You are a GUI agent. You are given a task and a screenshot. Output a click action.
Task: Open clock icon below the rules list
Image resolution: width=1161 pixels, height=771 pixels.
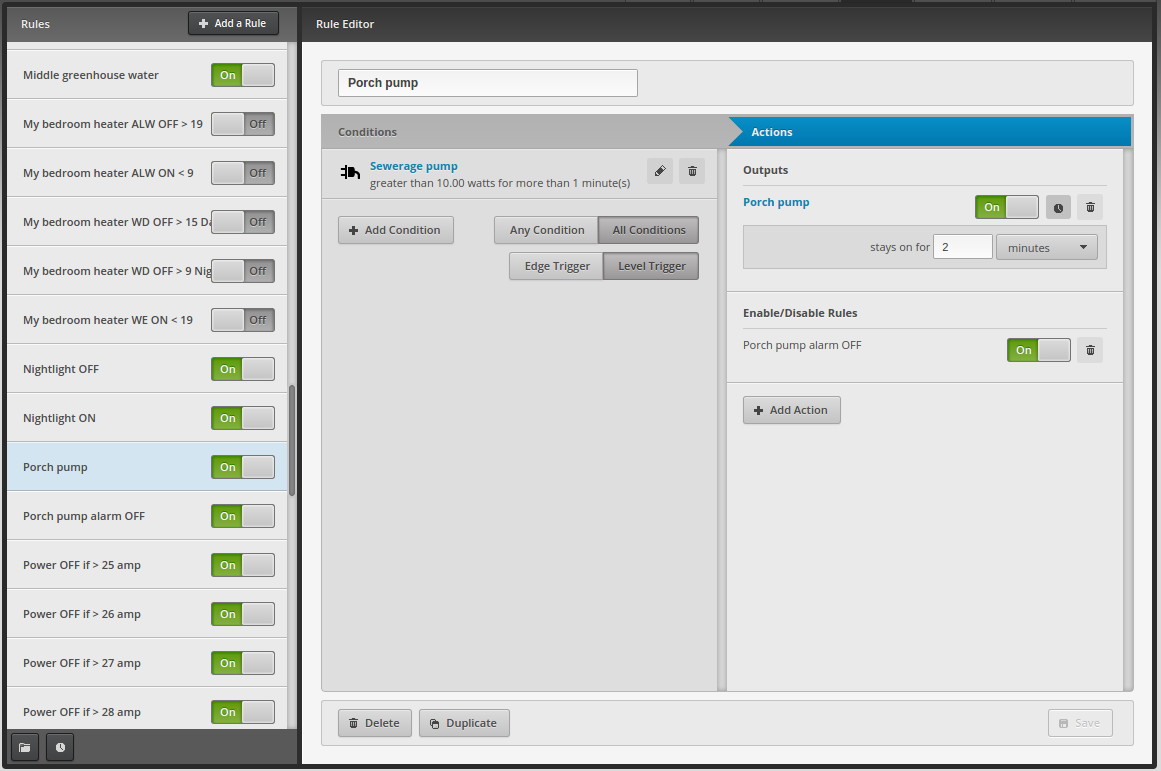(x=60, y=747)
